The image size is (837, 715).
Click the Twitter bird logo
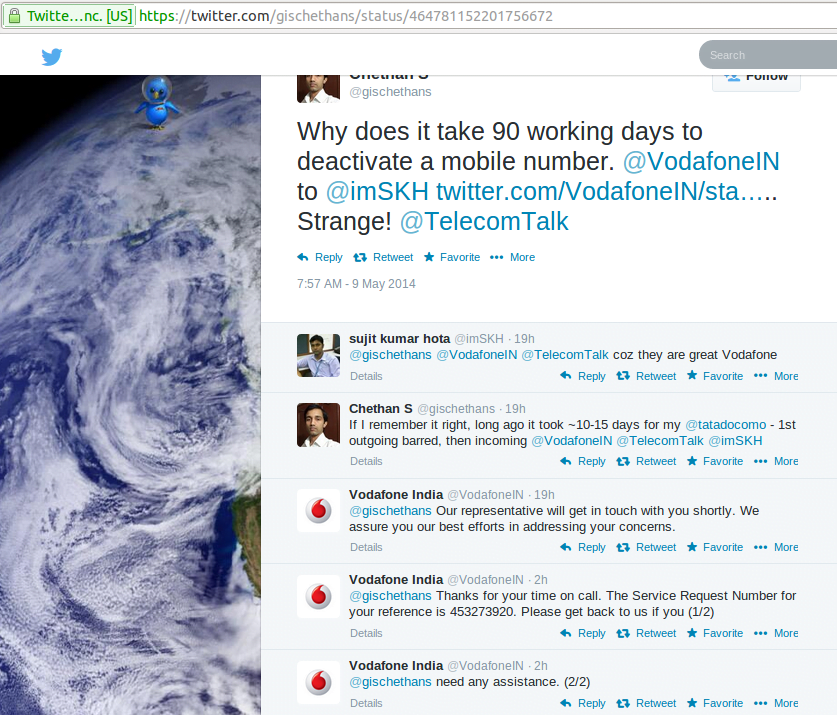[x=52, y=56]
